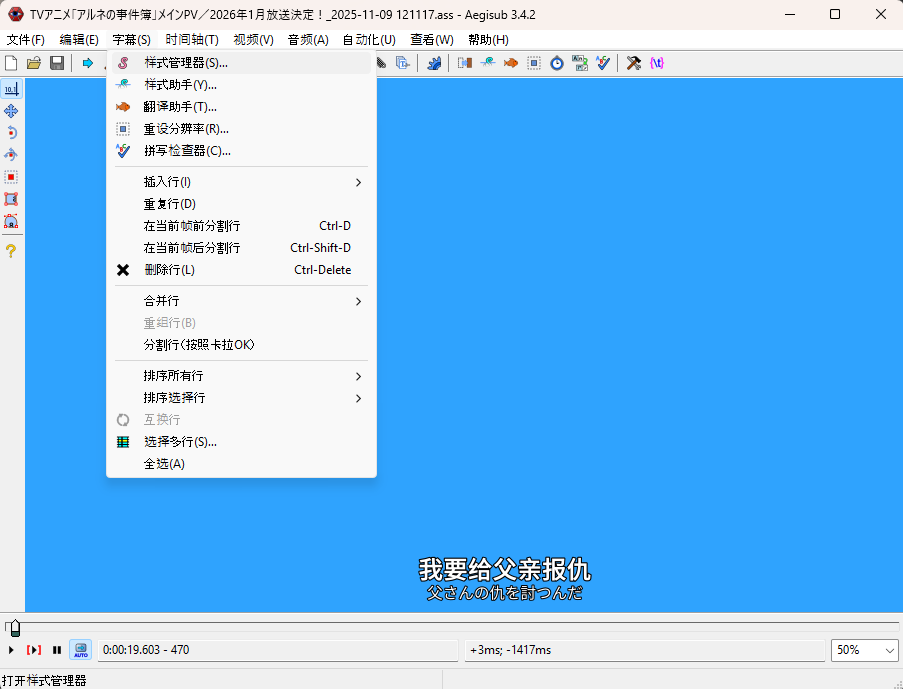Select the Scale subtitles tool

tap(11, 177)
